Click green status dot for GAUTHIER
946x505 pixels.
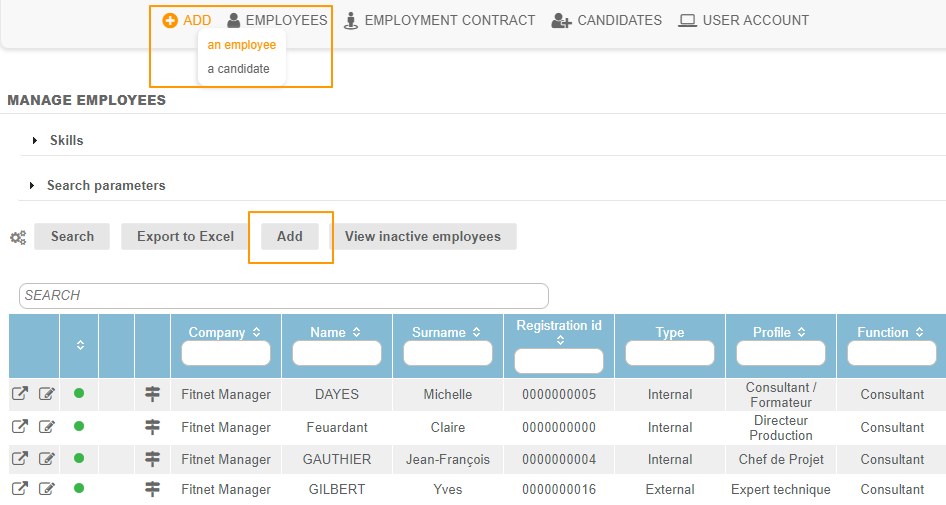coord(79,458)
